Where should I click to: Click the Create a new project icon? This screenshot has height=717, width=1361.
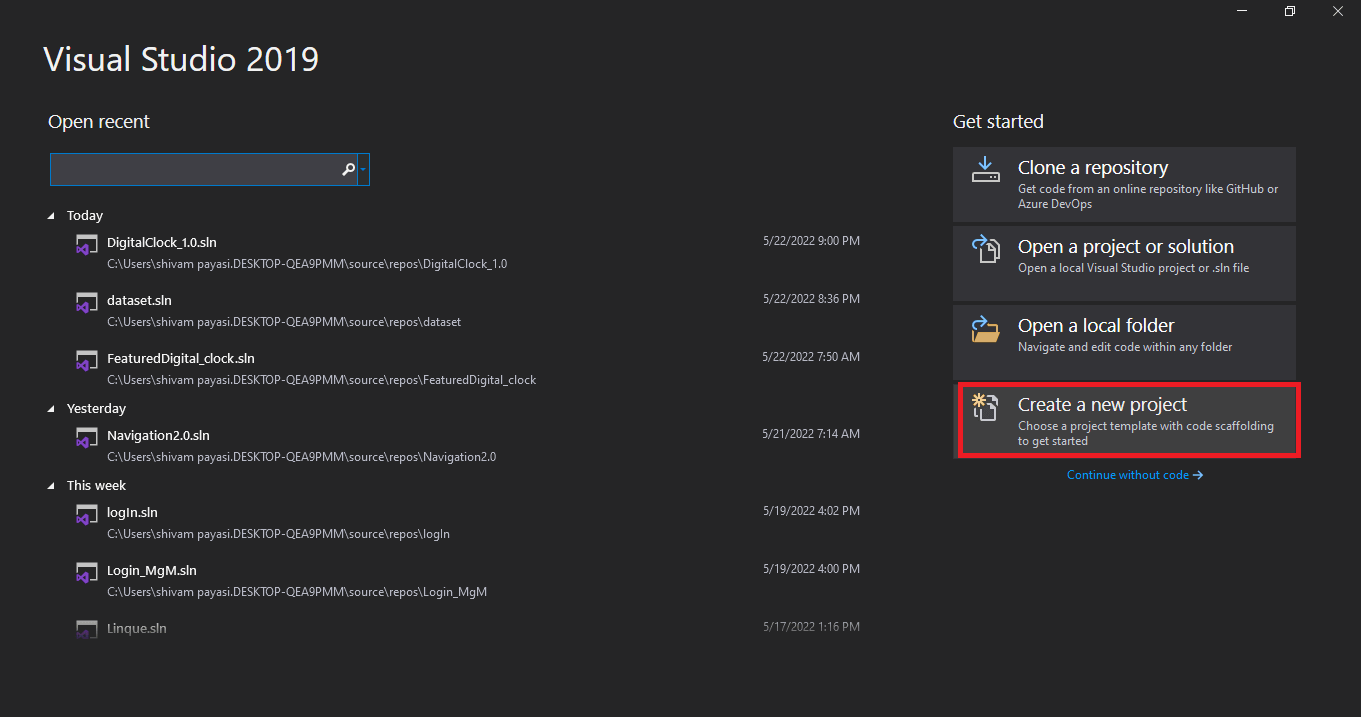(986, 407)
